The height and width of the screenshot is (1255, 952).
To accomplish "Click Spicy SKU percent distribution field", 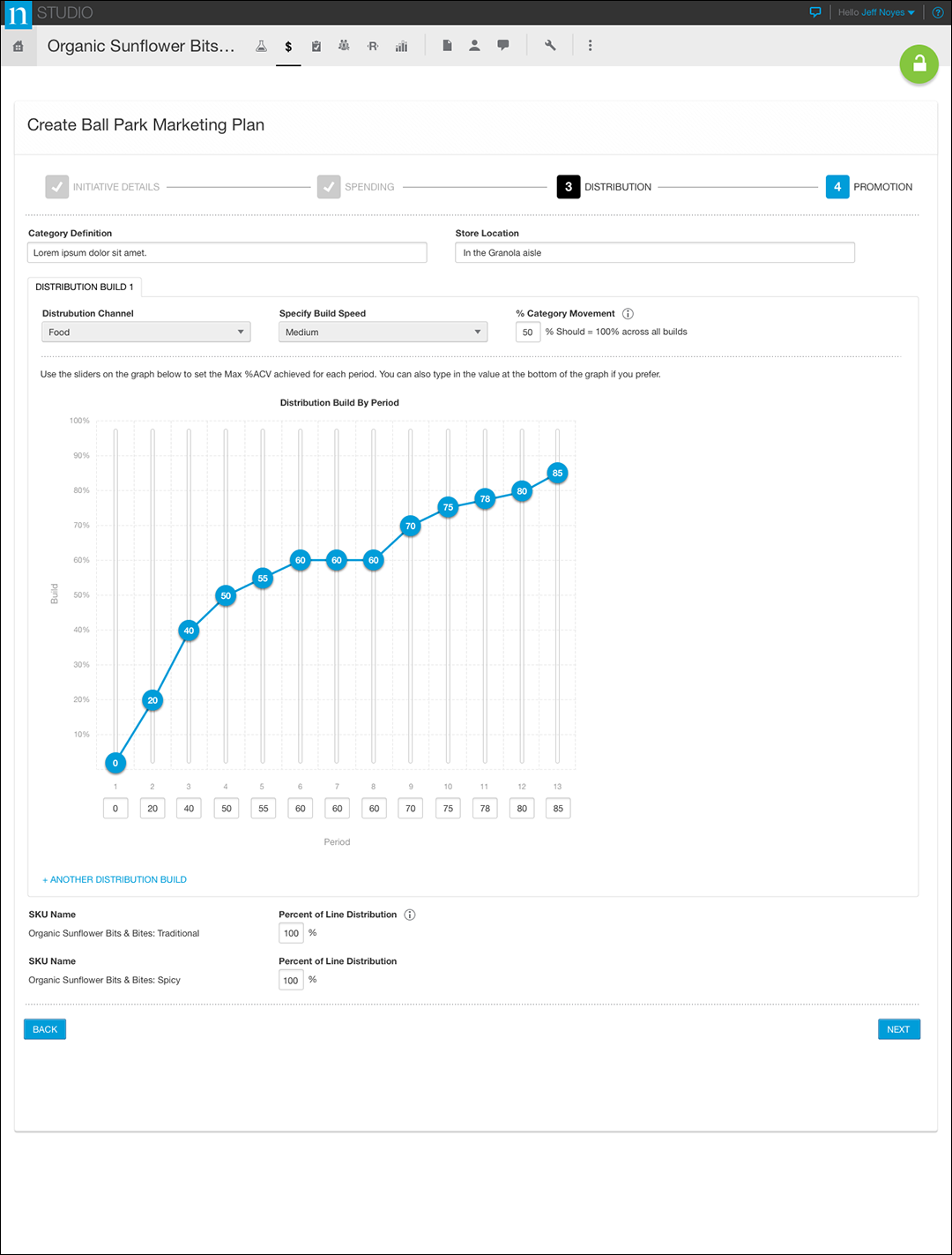I will [291, 980].
